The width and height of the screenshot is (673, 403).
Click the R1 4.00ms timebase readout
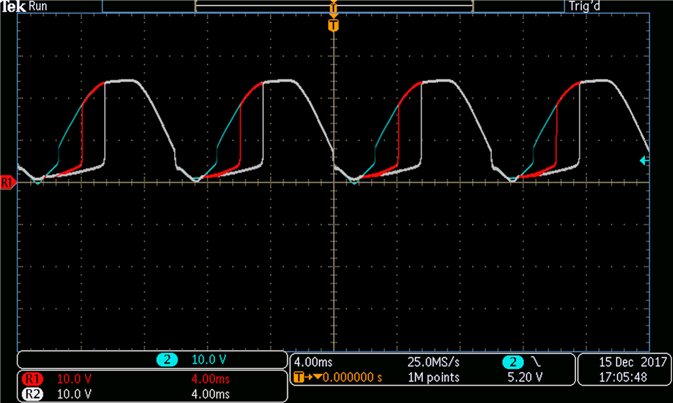click(210, 379)
